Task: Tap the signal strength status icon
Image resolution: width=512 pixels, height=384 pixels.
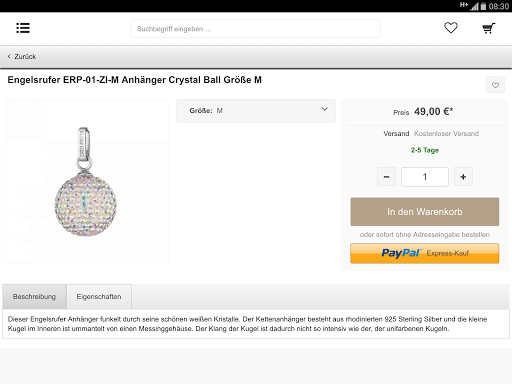Action: 474,6
